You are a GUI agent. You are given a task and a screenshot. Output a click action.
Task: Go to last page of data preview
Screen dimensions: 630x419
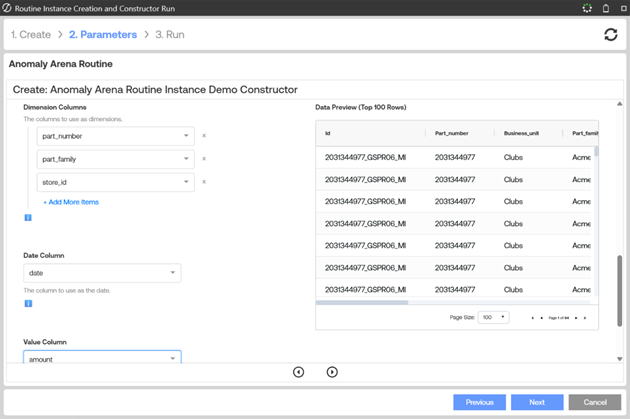(x=585, y=318)
